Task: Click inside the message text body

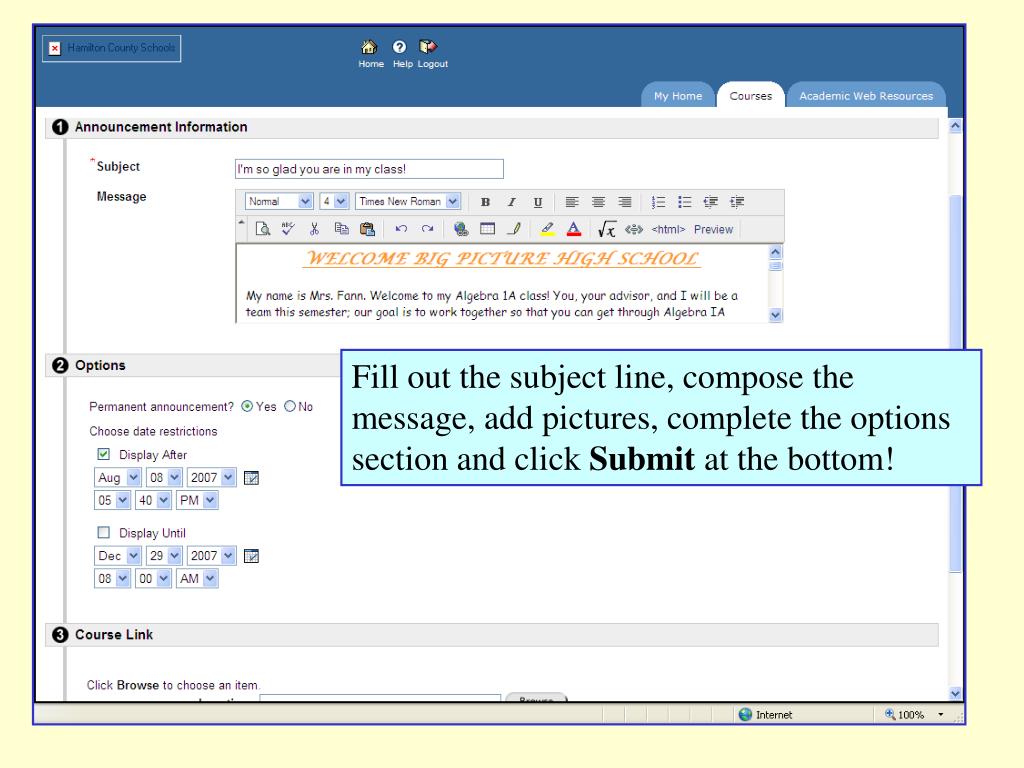Action: pos(503,284)
